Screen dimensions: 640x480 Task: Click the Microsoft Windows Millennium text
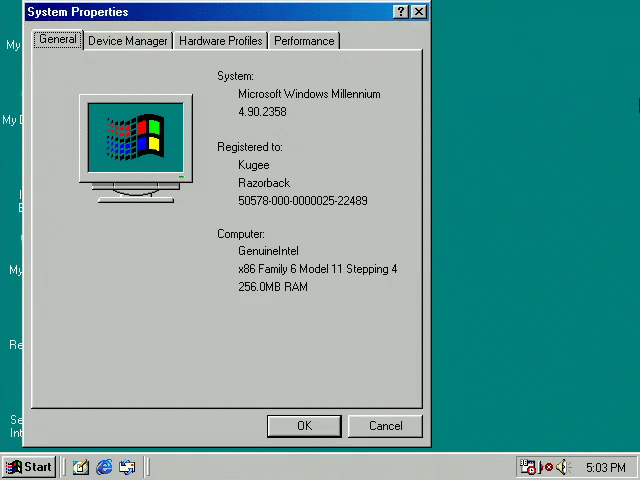click(x=309, y=94)
